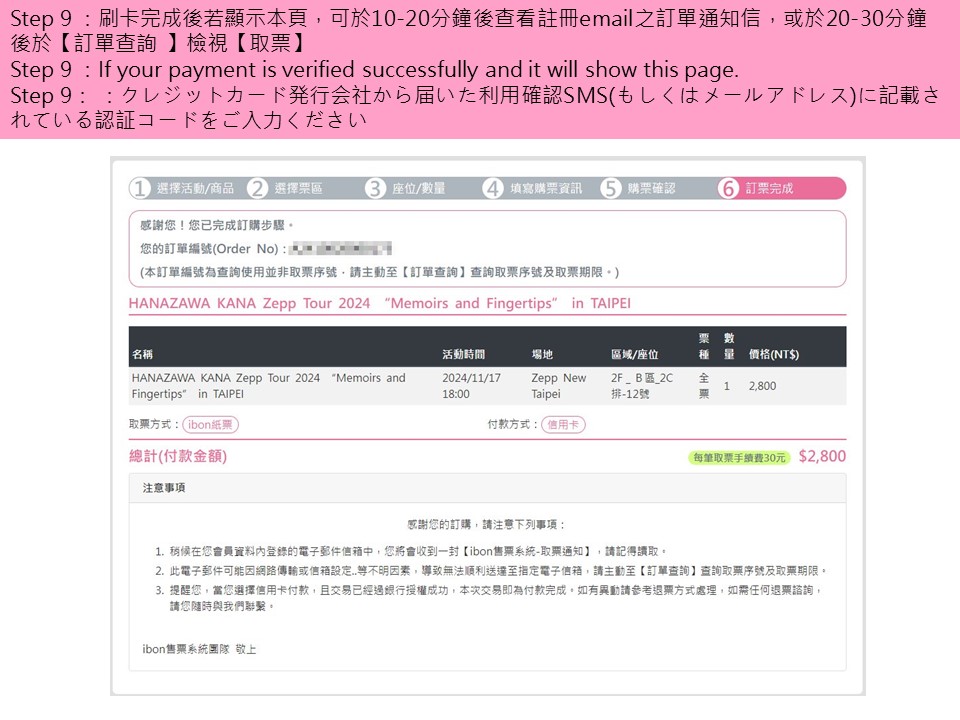Select the 填寫購票資訊 step label
The width and height of the screenshot is (960, 720).
546,188
